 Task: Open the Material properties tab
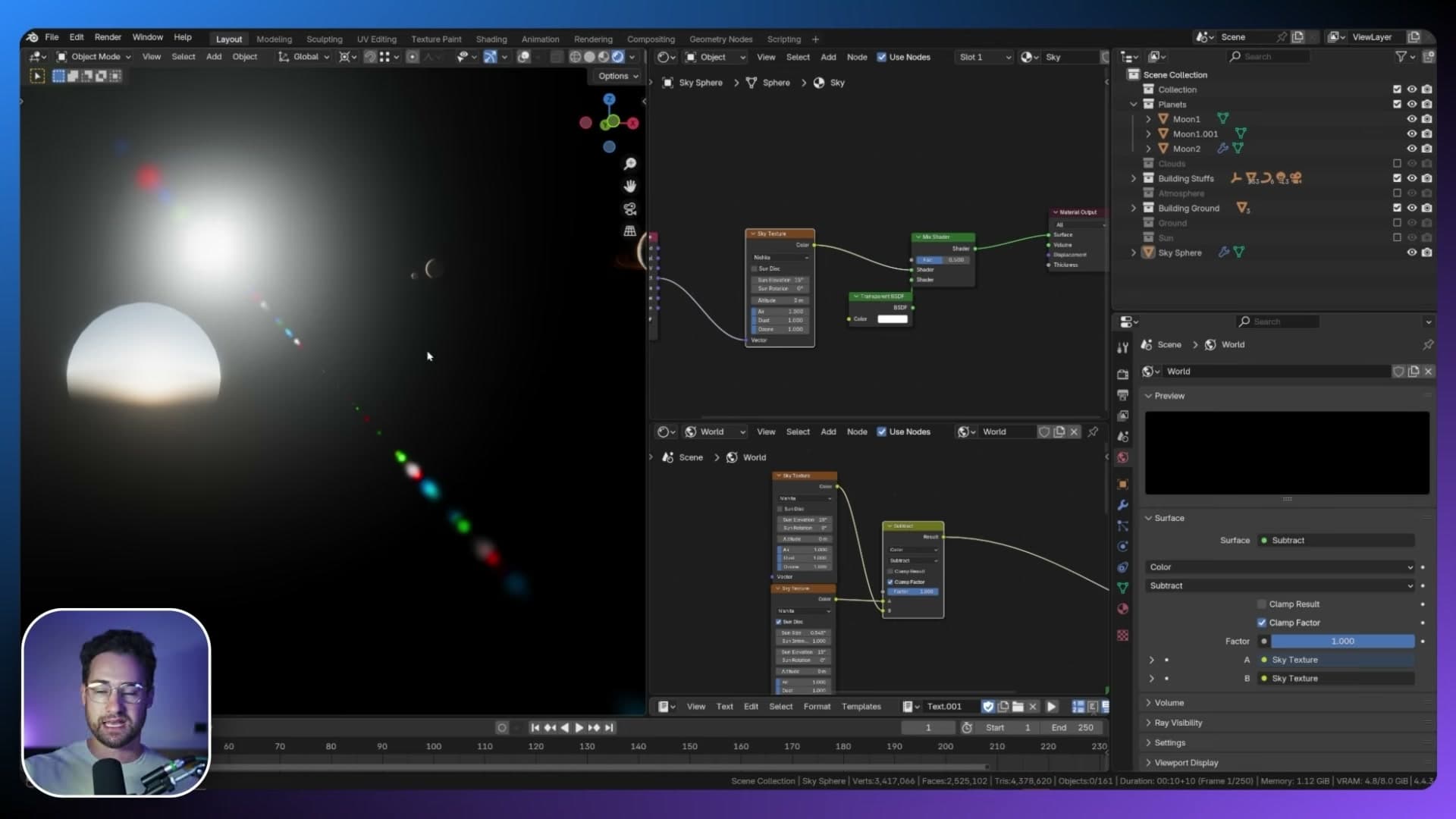(1123, 609)
